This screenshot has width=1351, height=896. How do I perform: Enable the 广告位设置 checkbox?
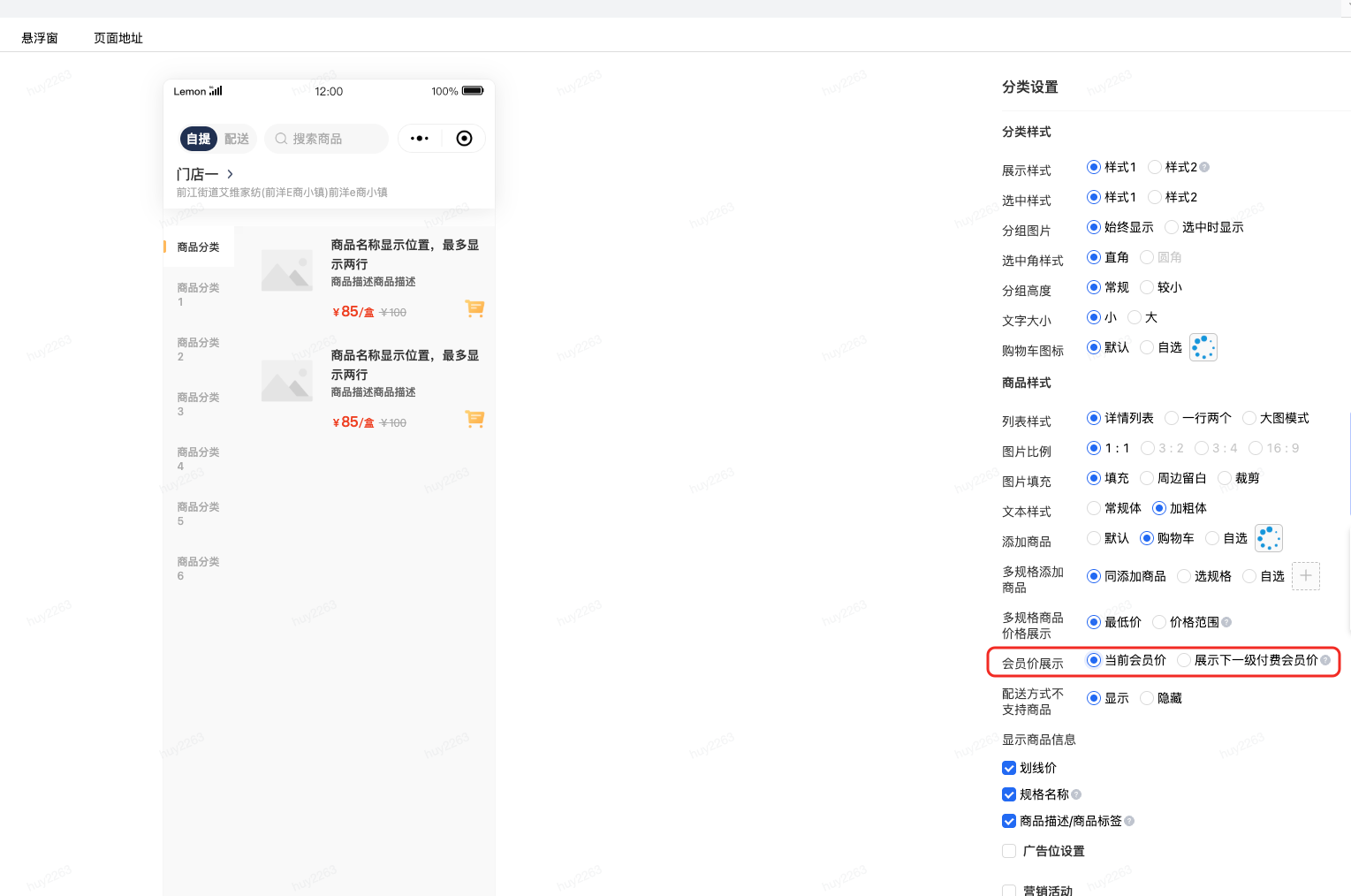coord(1009,851)
